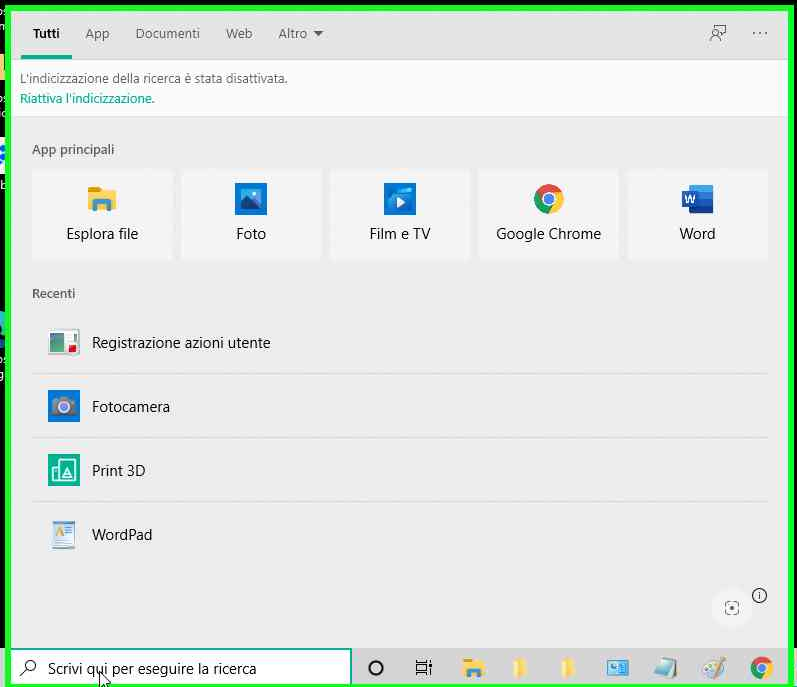The height and width of the screenshot is (687, 797).
Task: Click the blue window app icon on the taskbar
Action: pos(618,668)
